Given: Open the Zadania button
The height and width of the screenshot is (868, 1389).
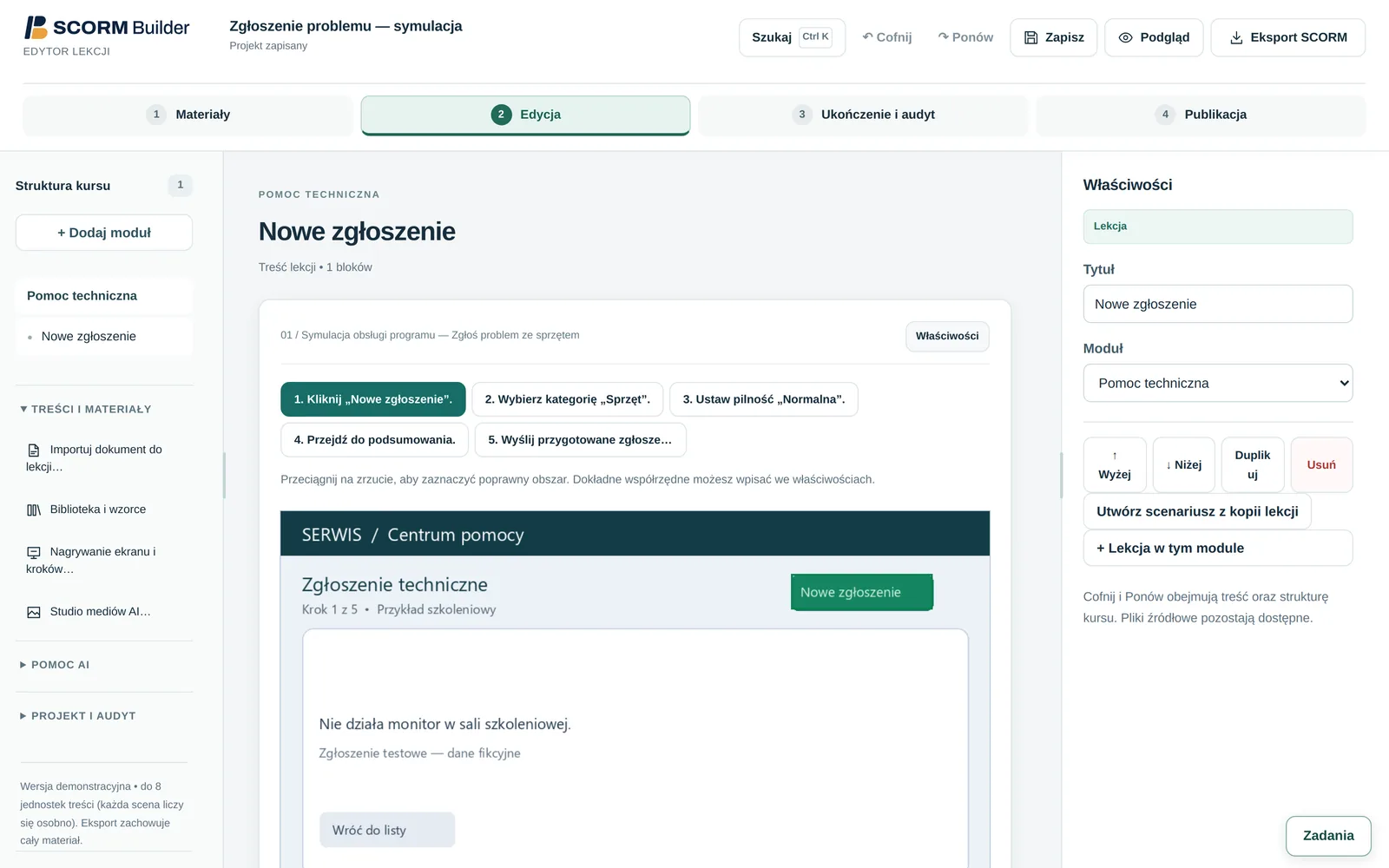Looking at the screenshot, I should click(1328, 836).
